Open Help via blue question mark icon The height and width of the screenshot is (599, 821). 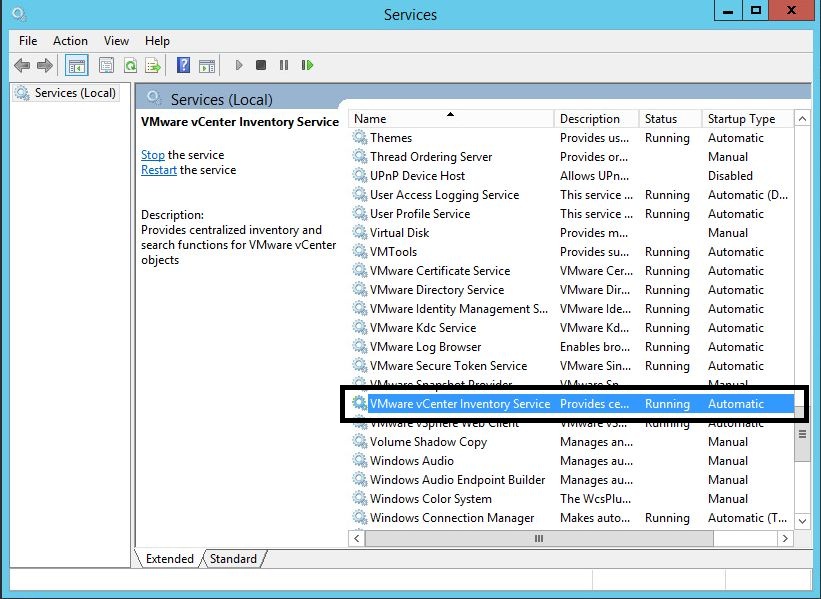pos(183,66)
